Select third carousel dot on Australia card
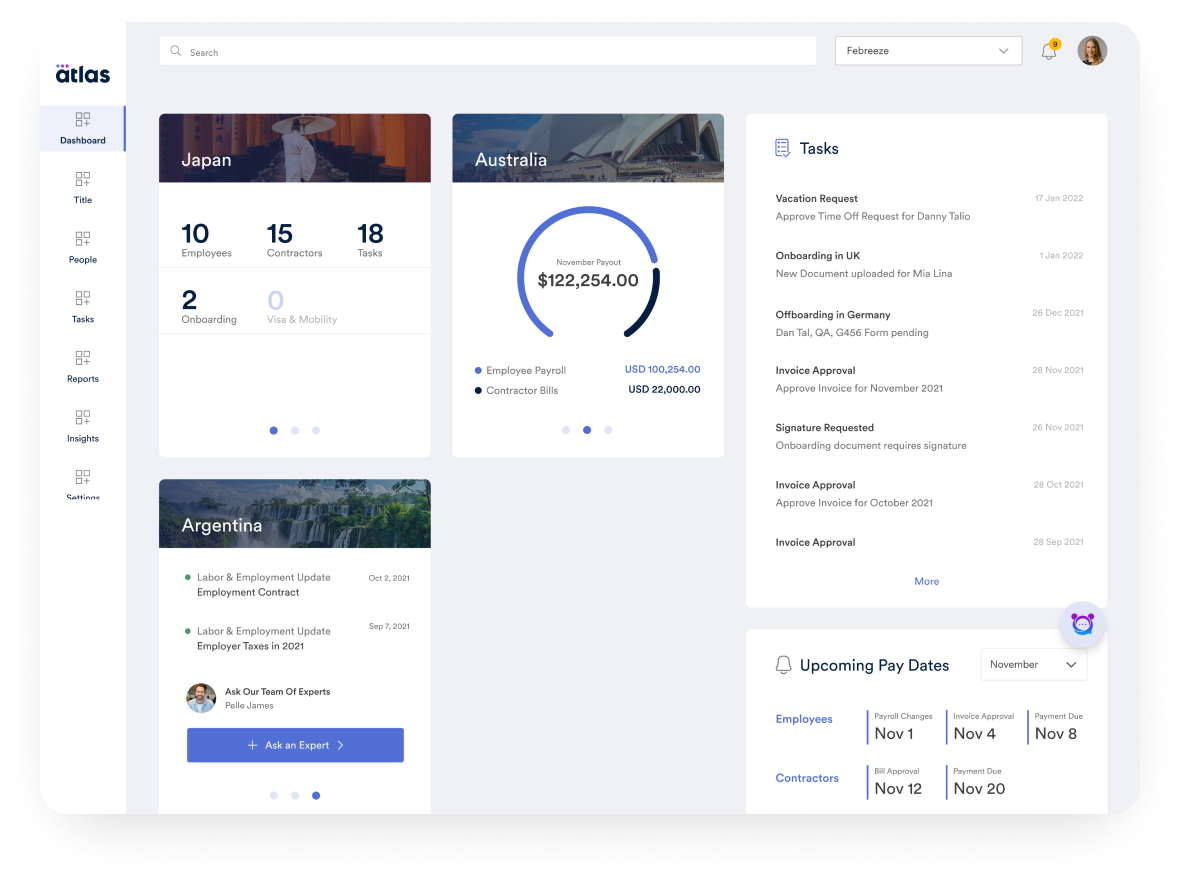Image resolution: width=1180 pixels, height=878 pixels. [x=608, y=430]
